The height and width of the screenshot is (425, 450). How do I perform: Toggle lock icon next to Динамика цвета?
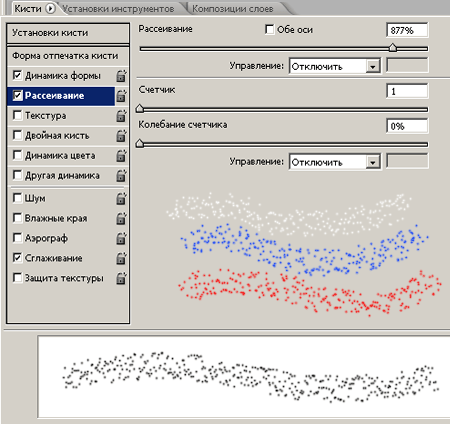[x=121, y=156]
